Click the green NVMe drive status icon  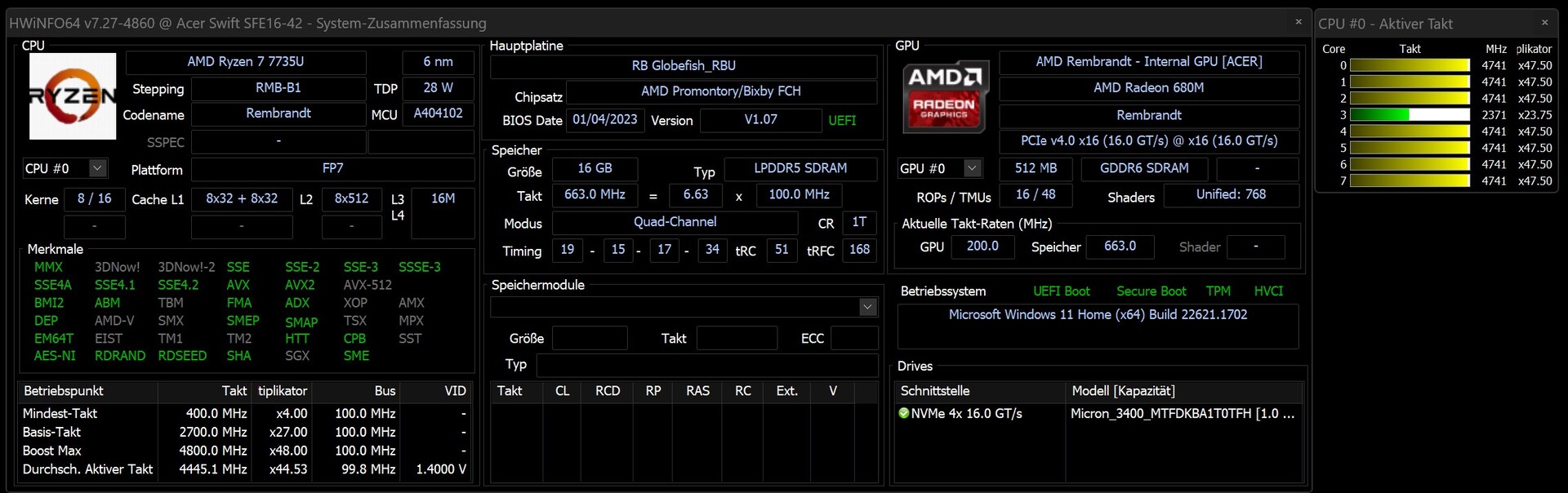(x=904, y=413)
